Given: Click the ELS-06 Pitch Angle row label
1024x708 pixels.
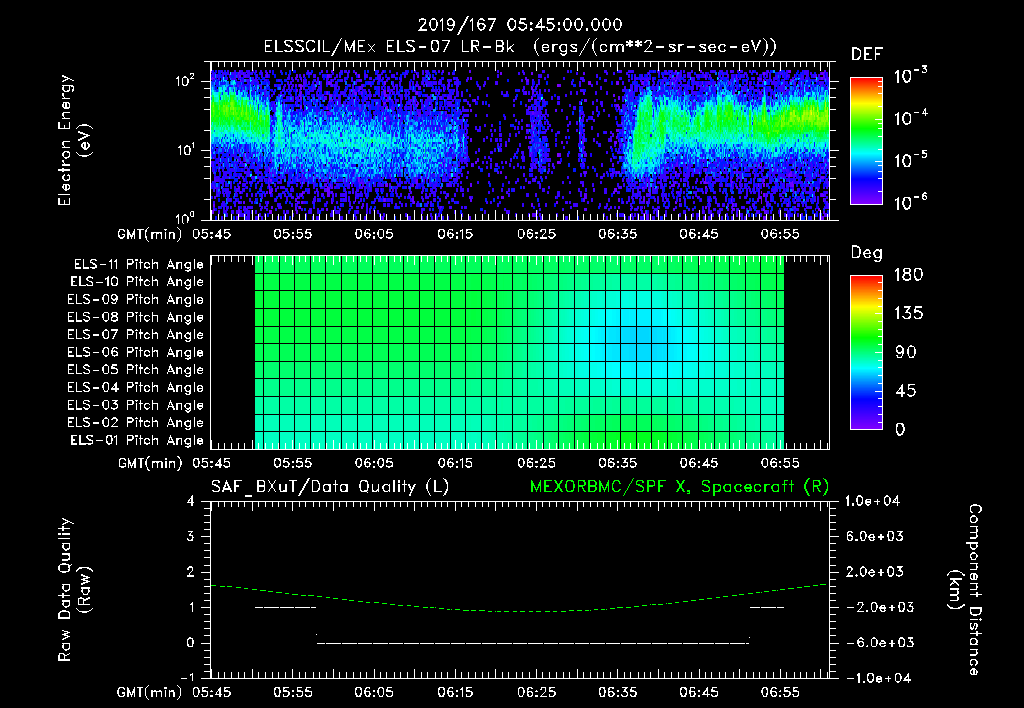Looking at the screenshot, I should click(135, 352).
